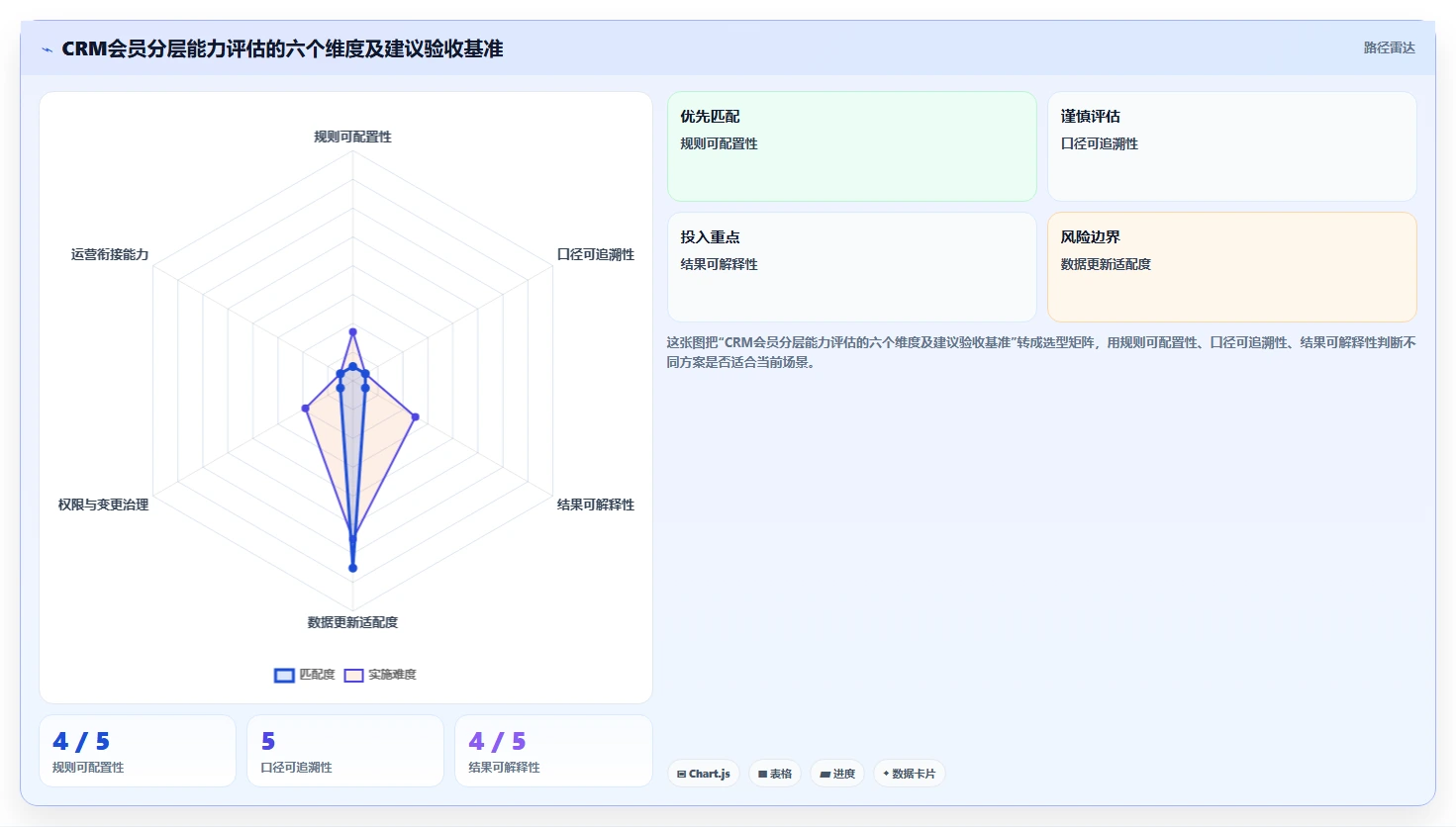This screenshot has width=1456, height=827.
Task: Click the Chart.js tag
Action: [x=704, y=774]
